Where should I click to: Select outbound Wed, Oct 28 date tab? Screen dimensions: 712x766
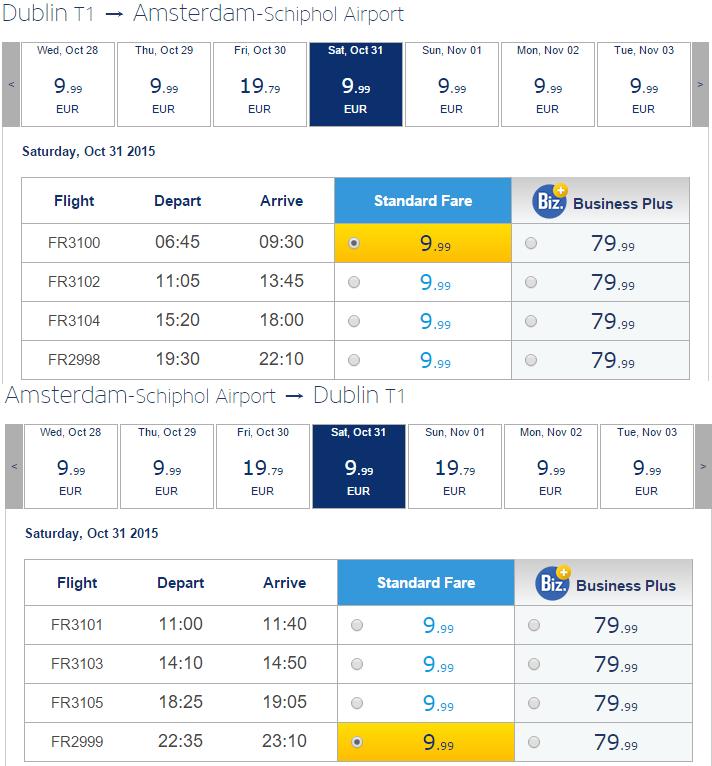coord(68,84)
